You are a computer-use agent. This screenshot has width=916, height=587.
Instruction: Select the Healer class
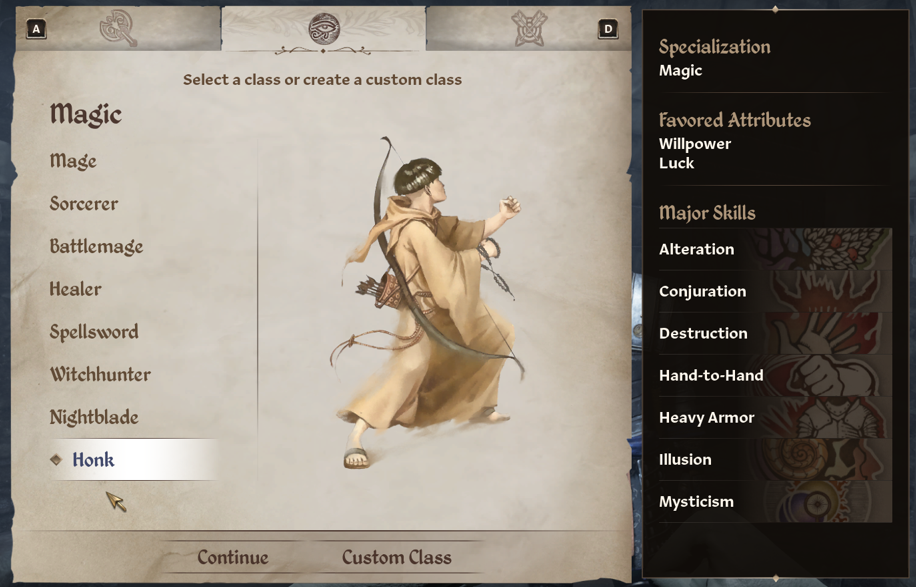tap(75, 289)
